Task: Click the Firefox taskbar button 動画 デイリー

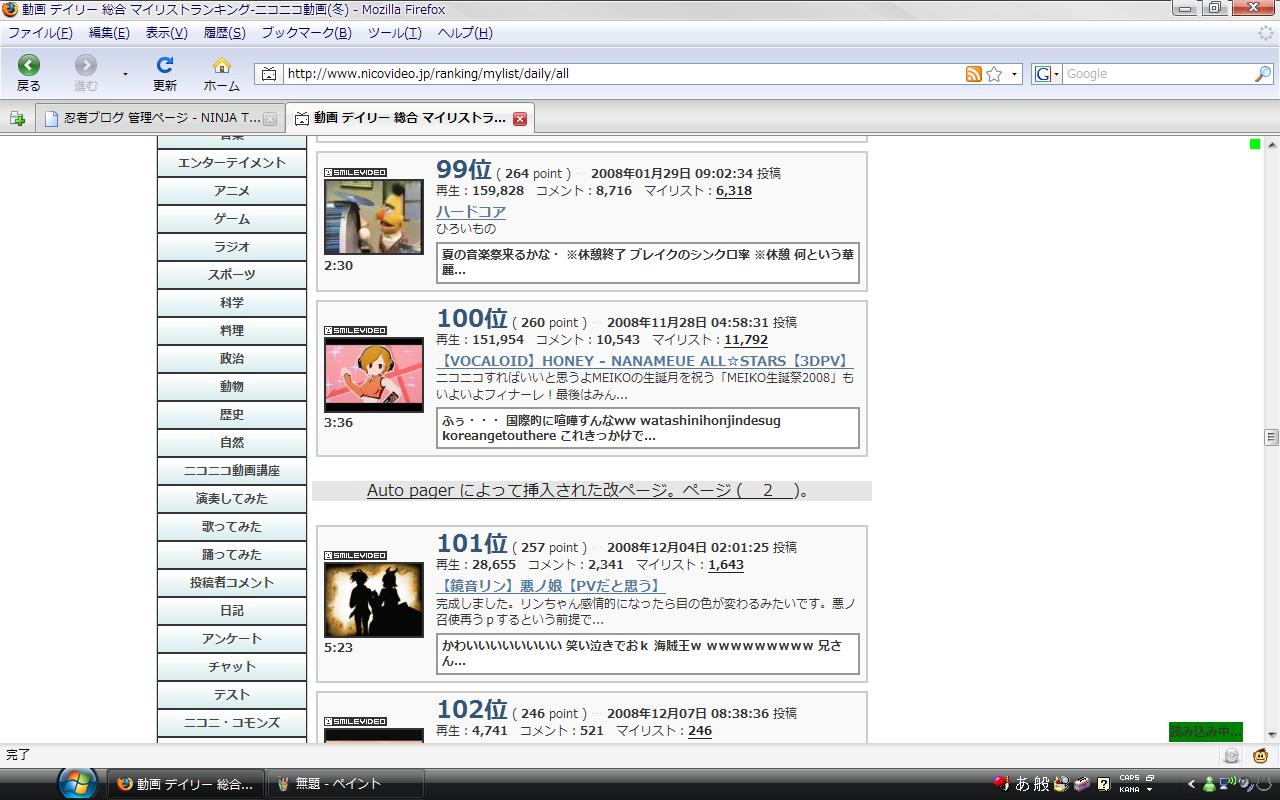Action: tap(187, 784)
